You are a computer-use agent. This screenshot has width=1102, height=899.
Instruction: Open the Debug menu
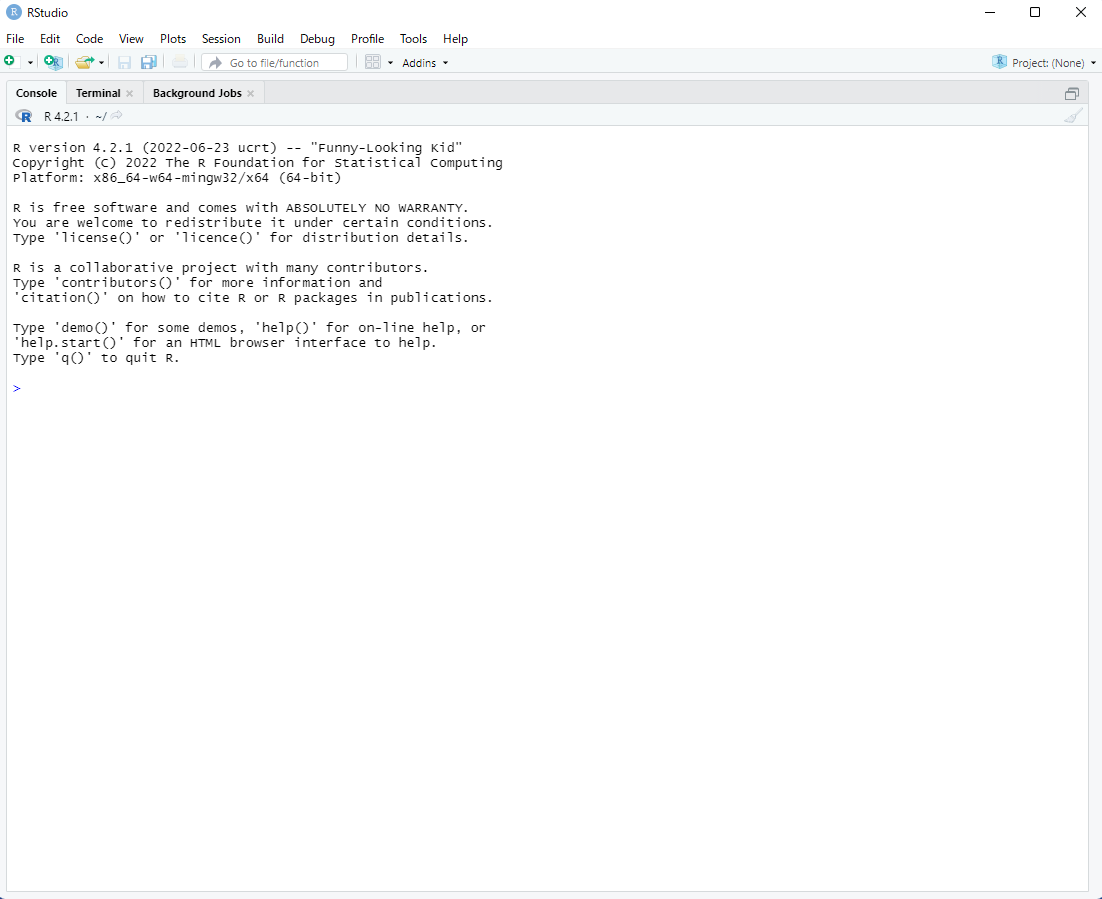[317, 39]
